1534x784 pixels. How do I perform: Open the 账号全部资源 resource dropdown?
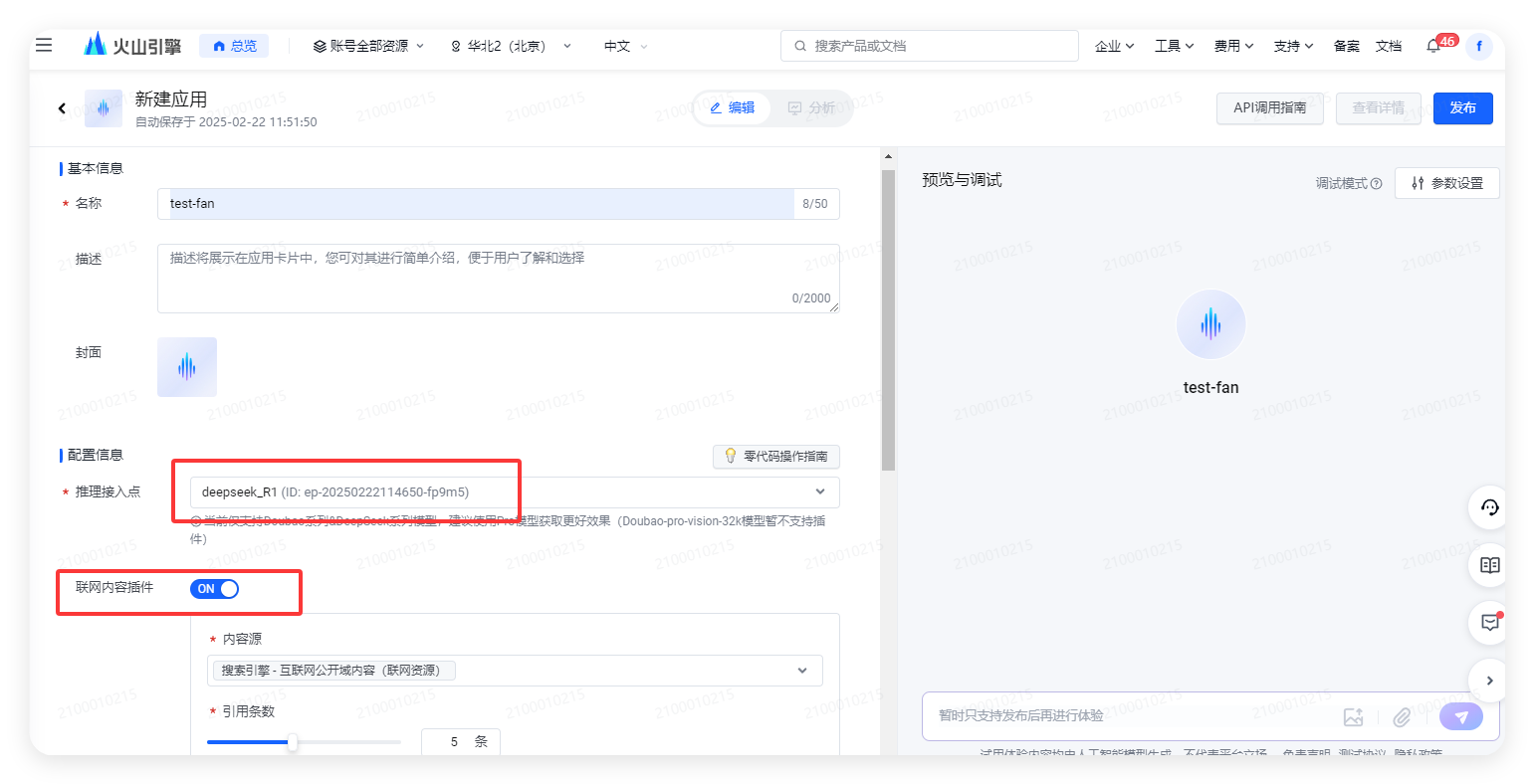(x=368, y=46)
